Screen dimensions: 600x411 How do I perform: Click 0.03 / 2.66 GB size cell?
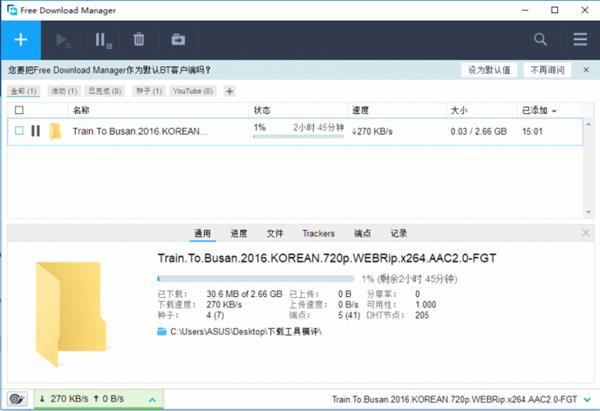coord(478,131)
